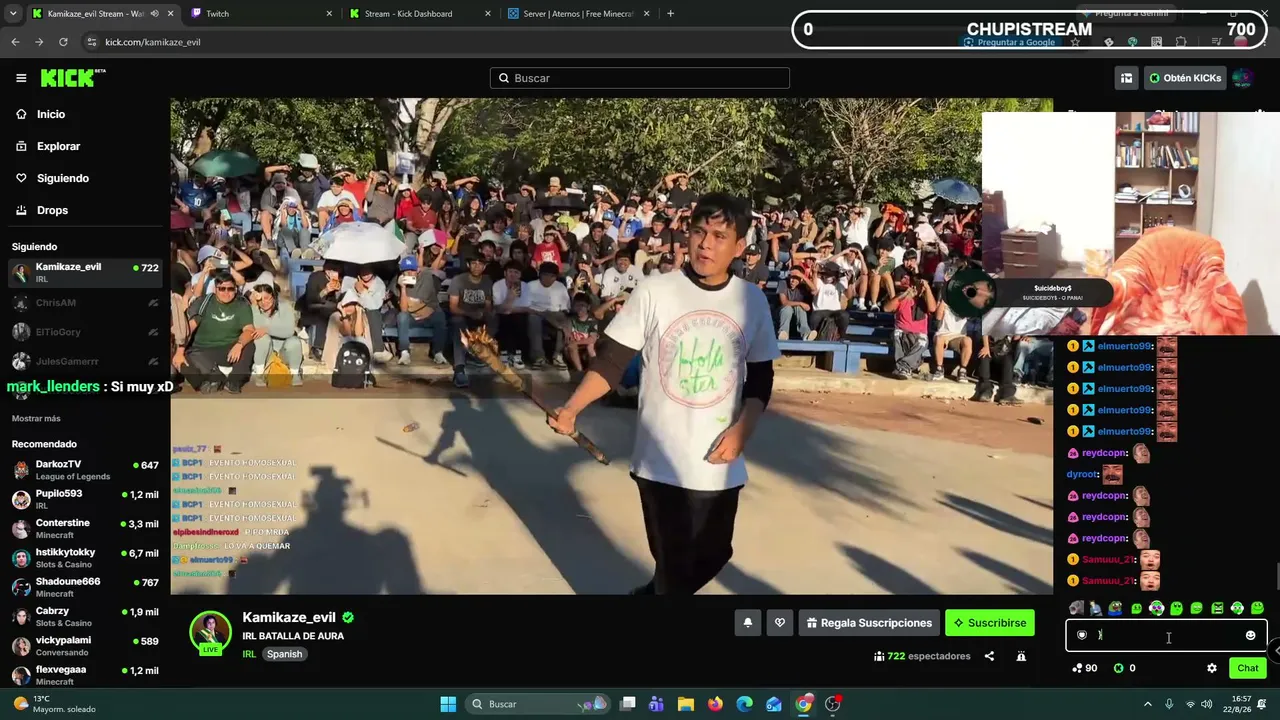The height and width of the screenshot is (720, 1280).
Task: Click the streamer's live avatar thumbnail
Action: point(211,633)
